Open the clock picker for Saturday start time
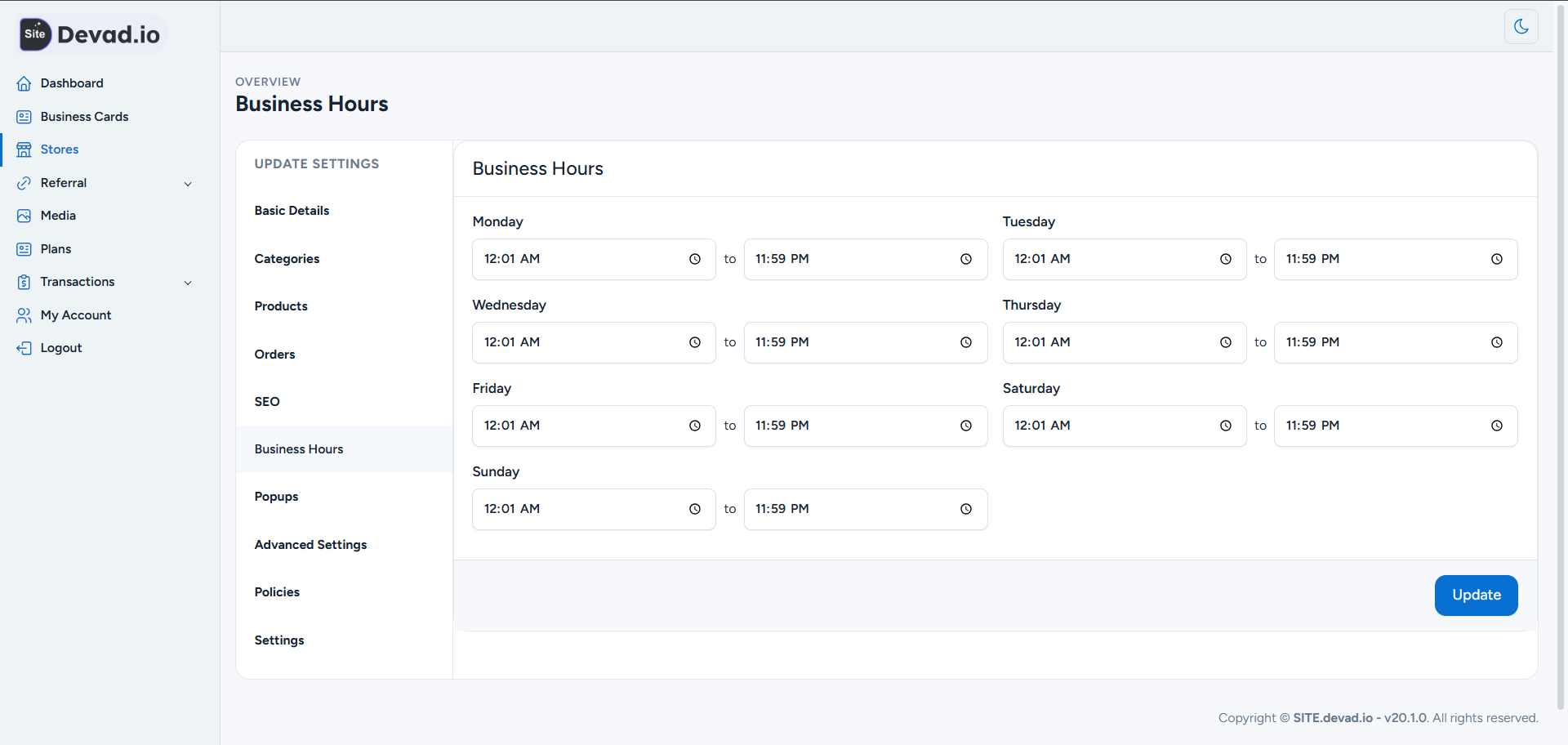This screenshot has width=1568, height=745. pyautogui.click(x=1225, y=426)
